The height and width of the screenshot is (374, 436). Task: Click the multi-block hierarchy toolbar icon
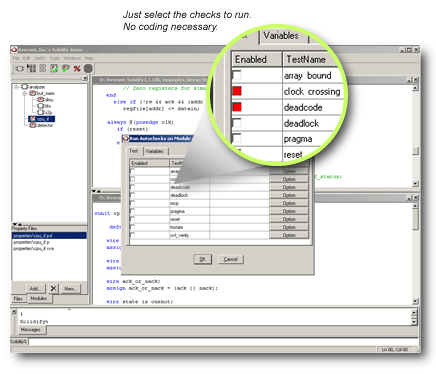click(x=31, y=68)
